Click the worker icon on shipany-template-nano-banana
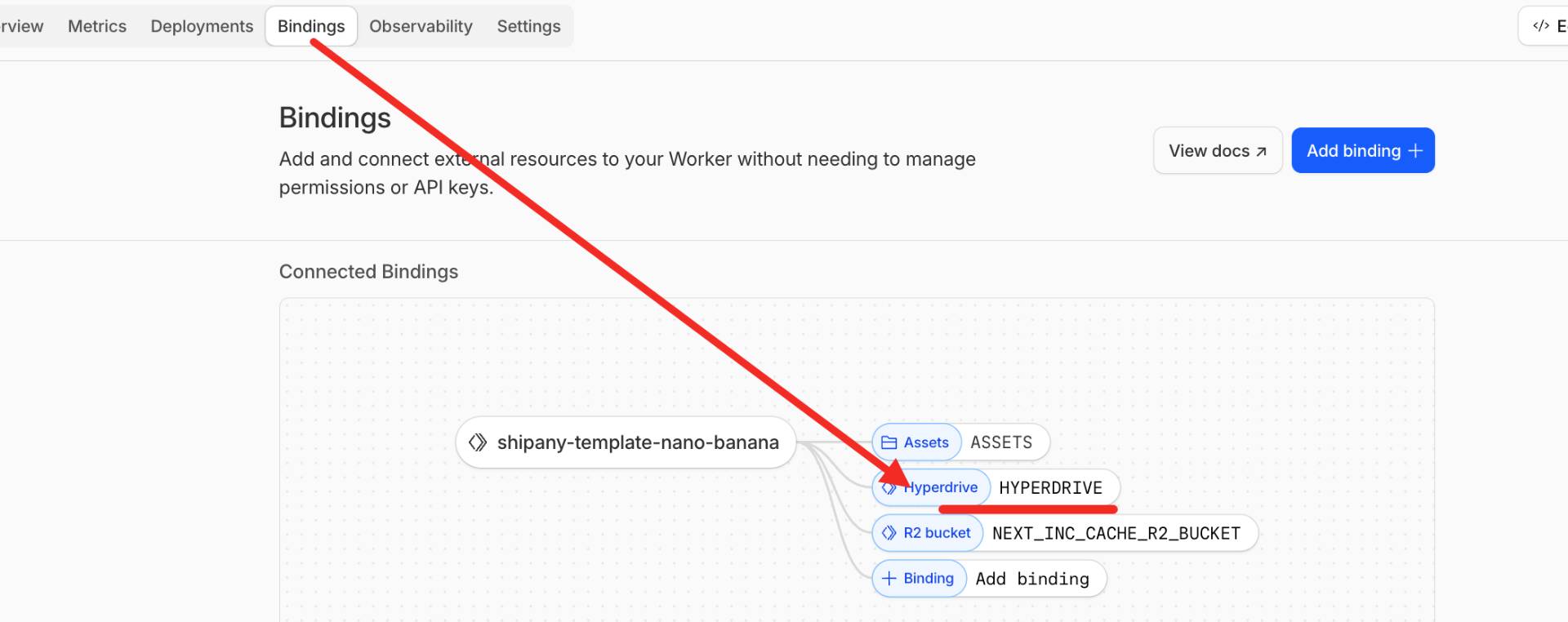1568x622 pixels. click(x=478, y=442)
